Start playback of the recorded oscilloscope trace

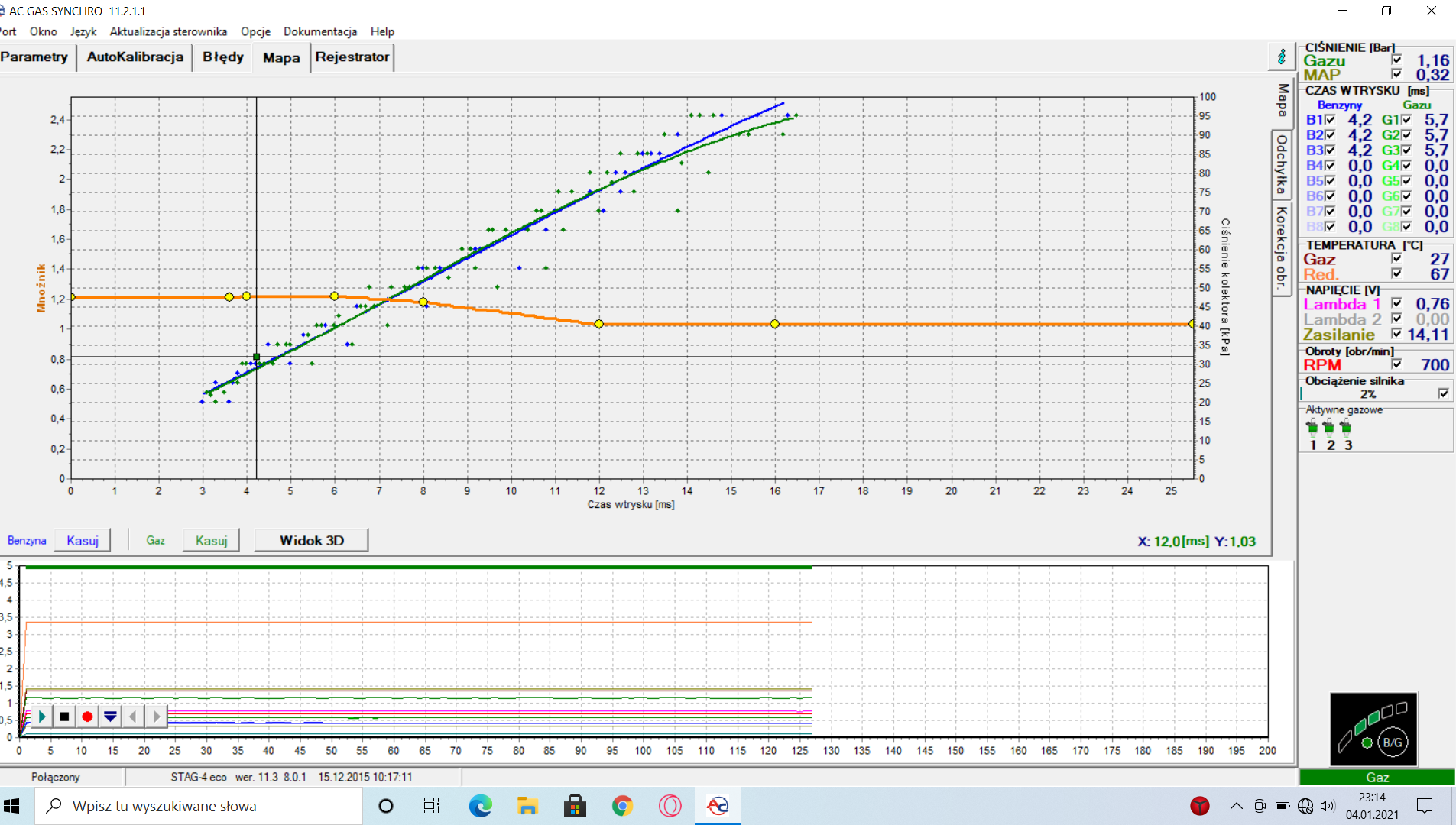(42, 717)
